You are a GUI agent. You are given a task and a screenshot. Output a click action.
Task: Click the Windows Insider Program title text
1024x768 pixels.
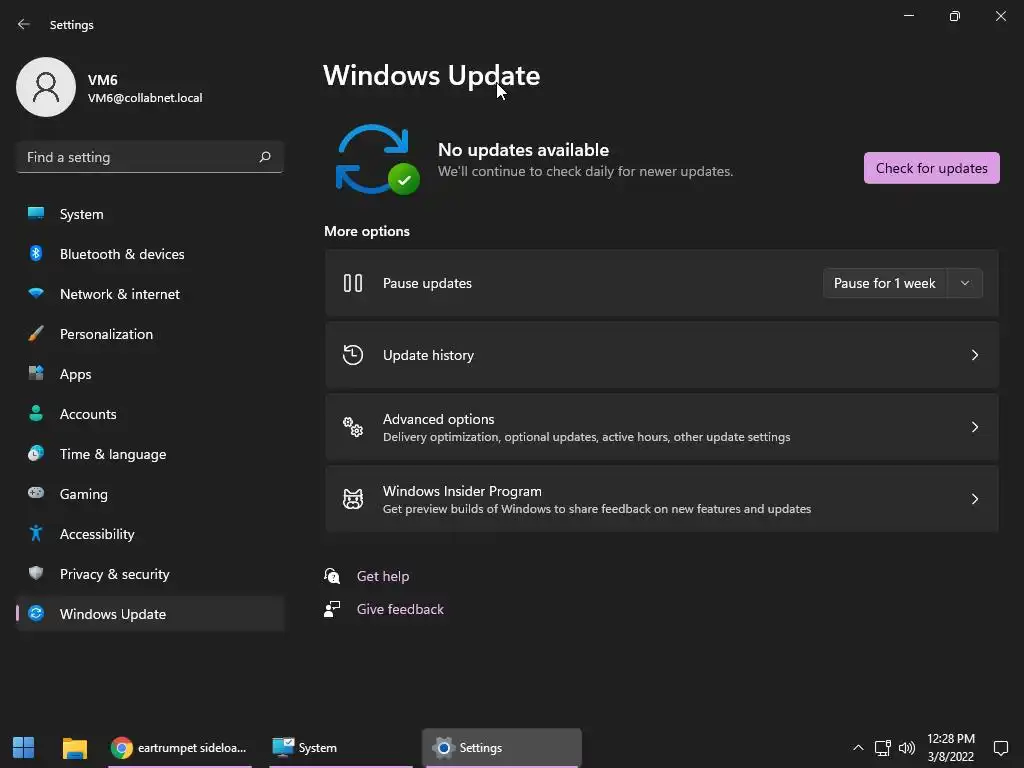pyautogui.click(x=462, y=491)
